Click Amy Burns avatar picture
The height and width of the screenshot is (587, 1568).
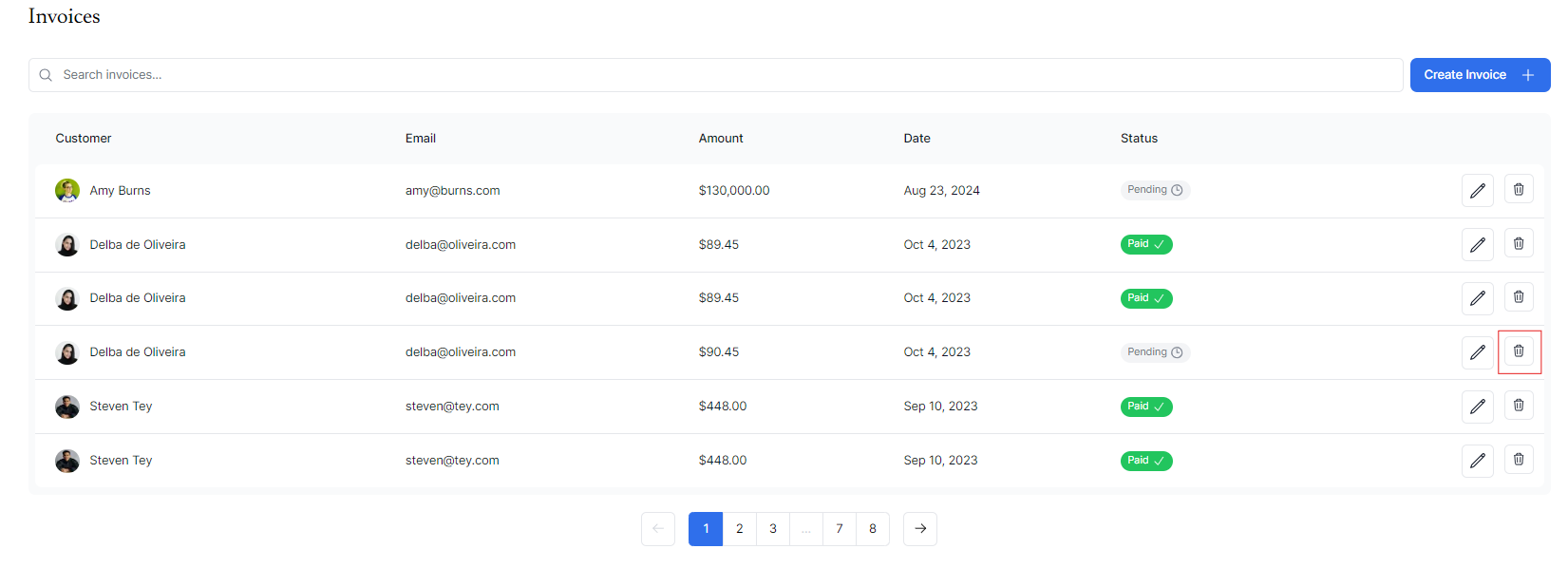click(x=67, y=191)
